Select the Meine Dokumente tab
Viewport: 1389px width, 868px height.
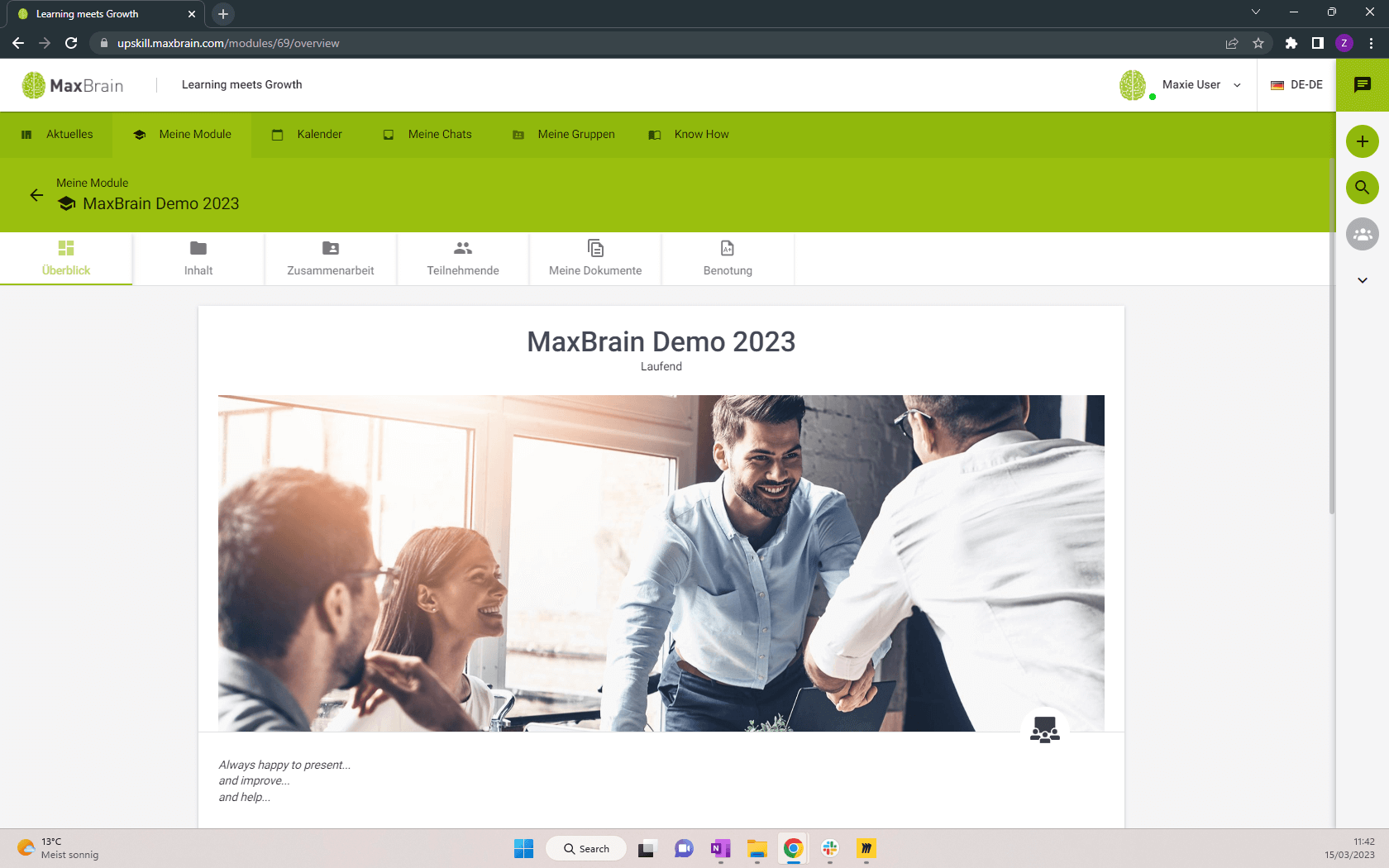[595, 259]
